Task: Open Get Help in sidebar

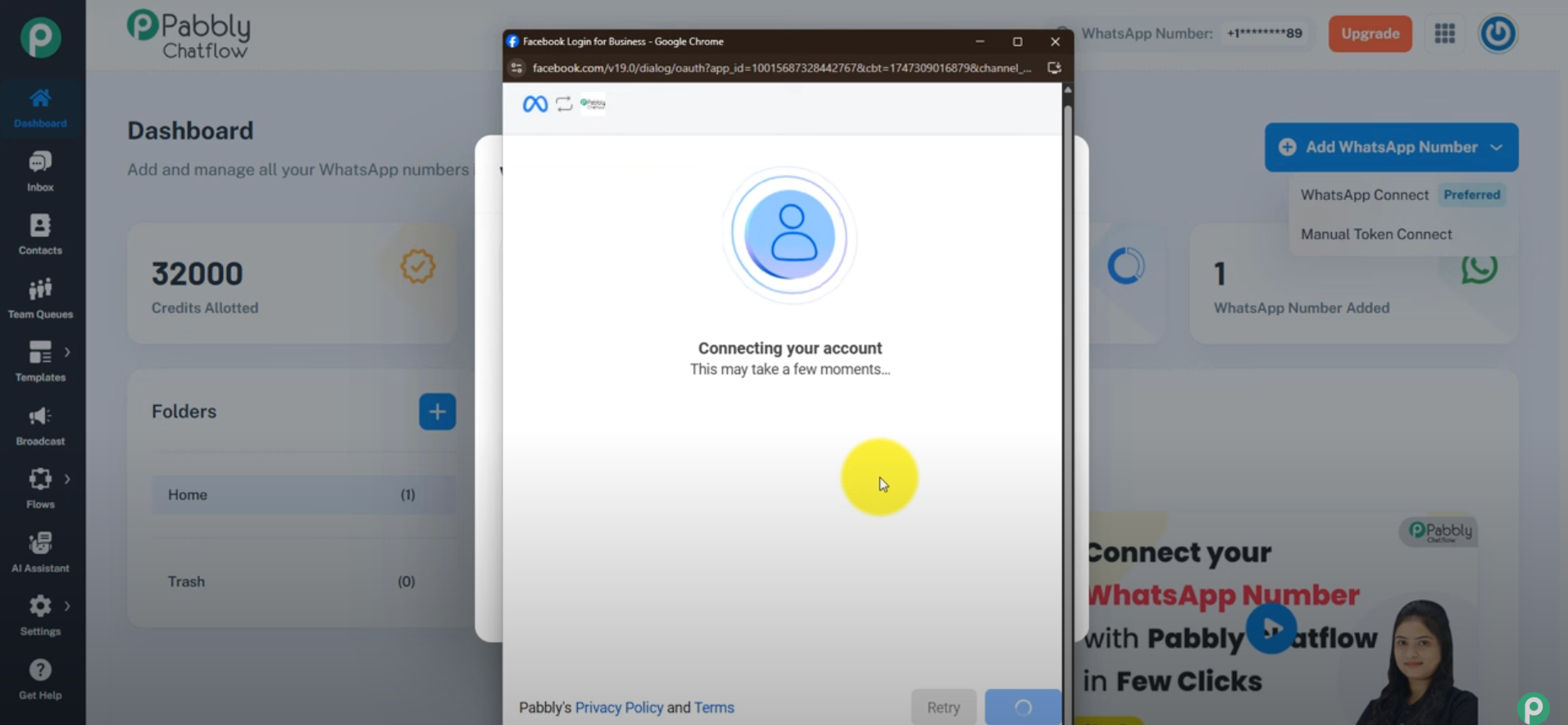Action: (x=40, y=680)
